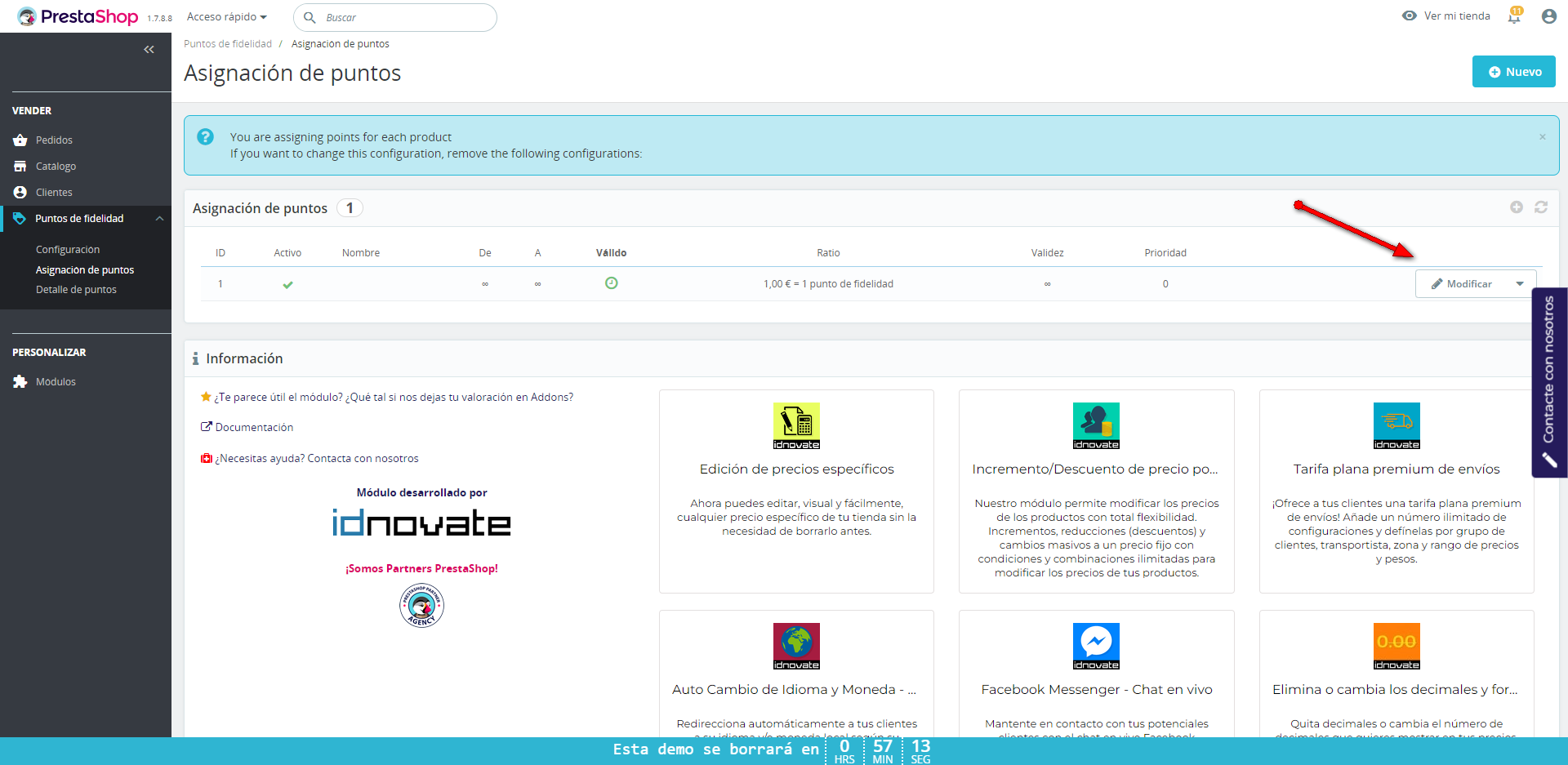
Task: Open the dropdown arrow next to Modificar
Action: 1520,284
